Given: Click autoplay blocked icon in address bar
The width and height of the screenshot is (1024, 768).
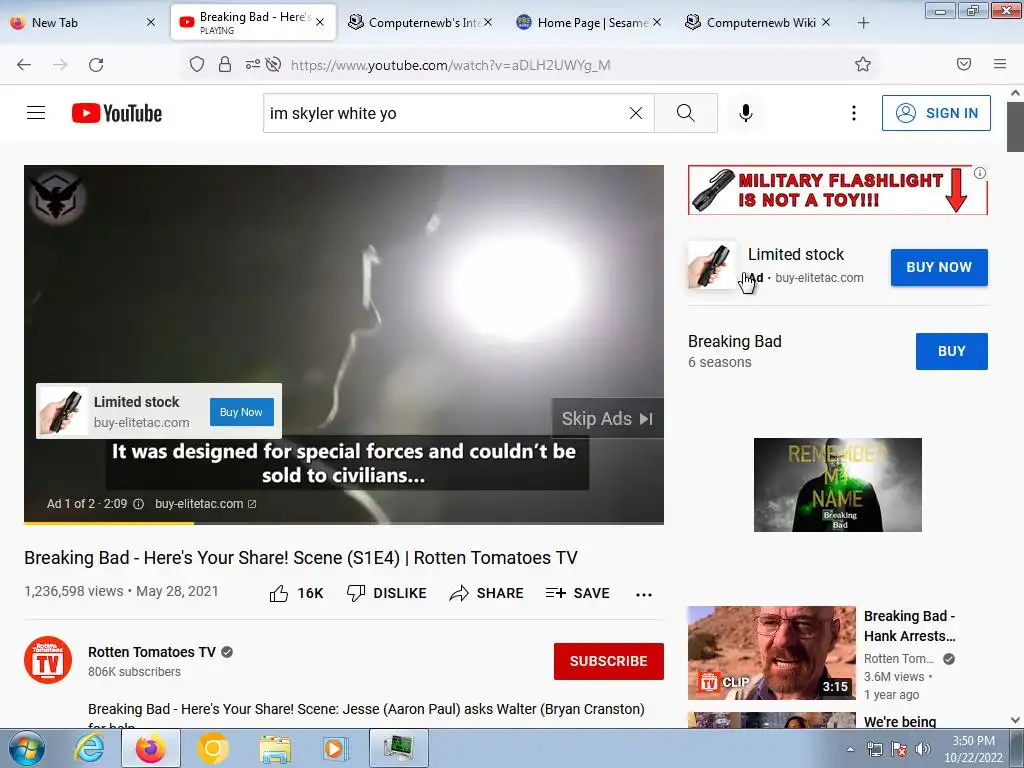Looking at the screenshot, I should (x=274, y=64).
